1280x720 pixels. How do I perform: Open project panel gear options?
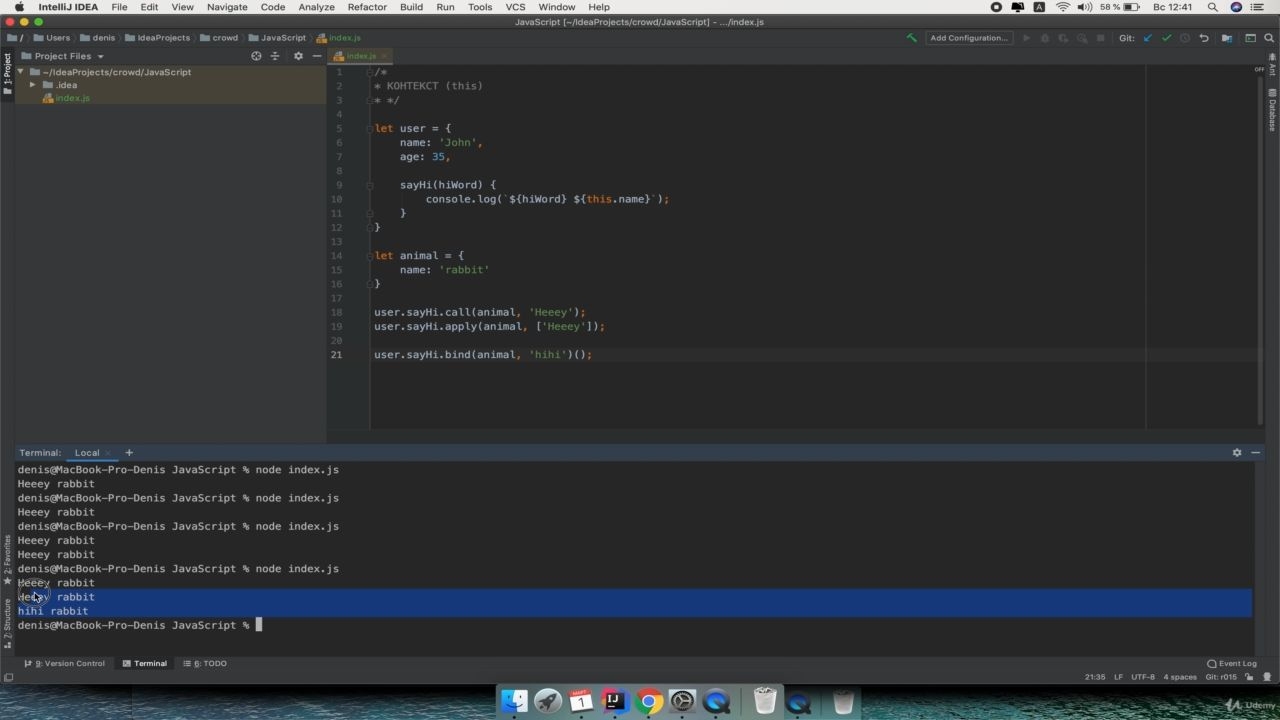pyautogui.click(x=298, y=56)
